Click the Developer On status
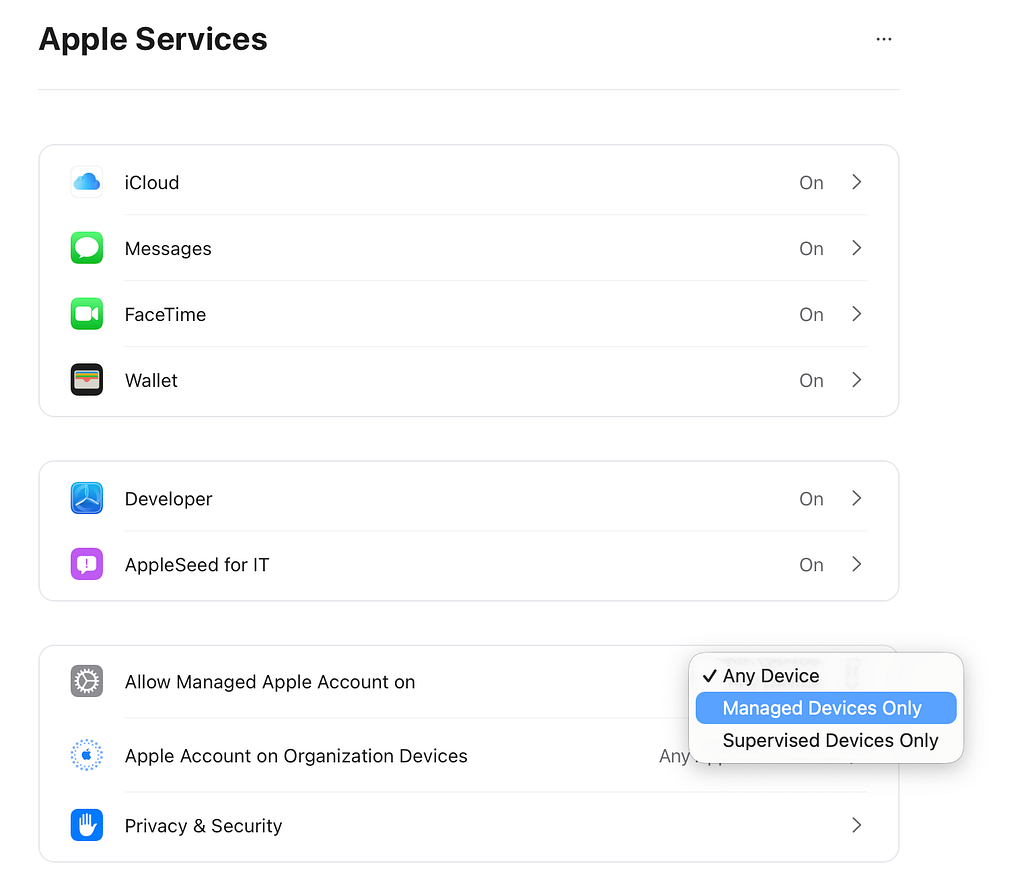Image resolution: width=1024 pixels, height=895 pixels. 811,499
